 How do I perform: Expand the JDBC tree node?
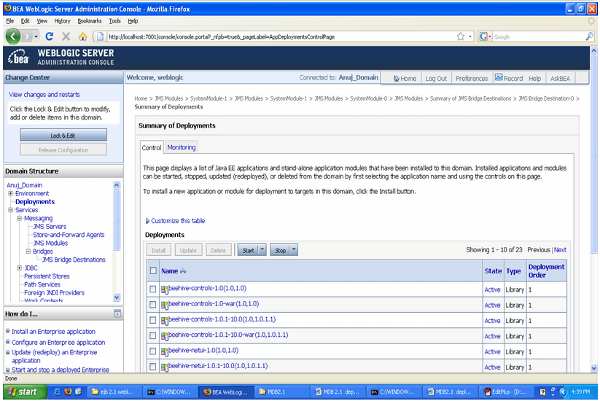click(20, 268)
